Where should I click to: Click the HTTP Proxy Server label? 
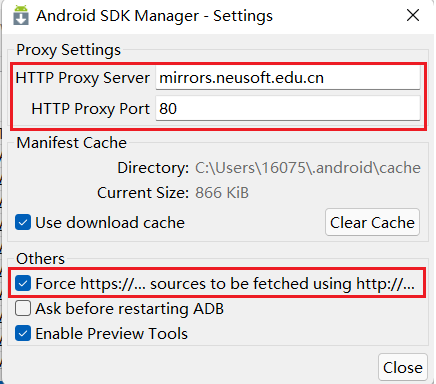83,78
